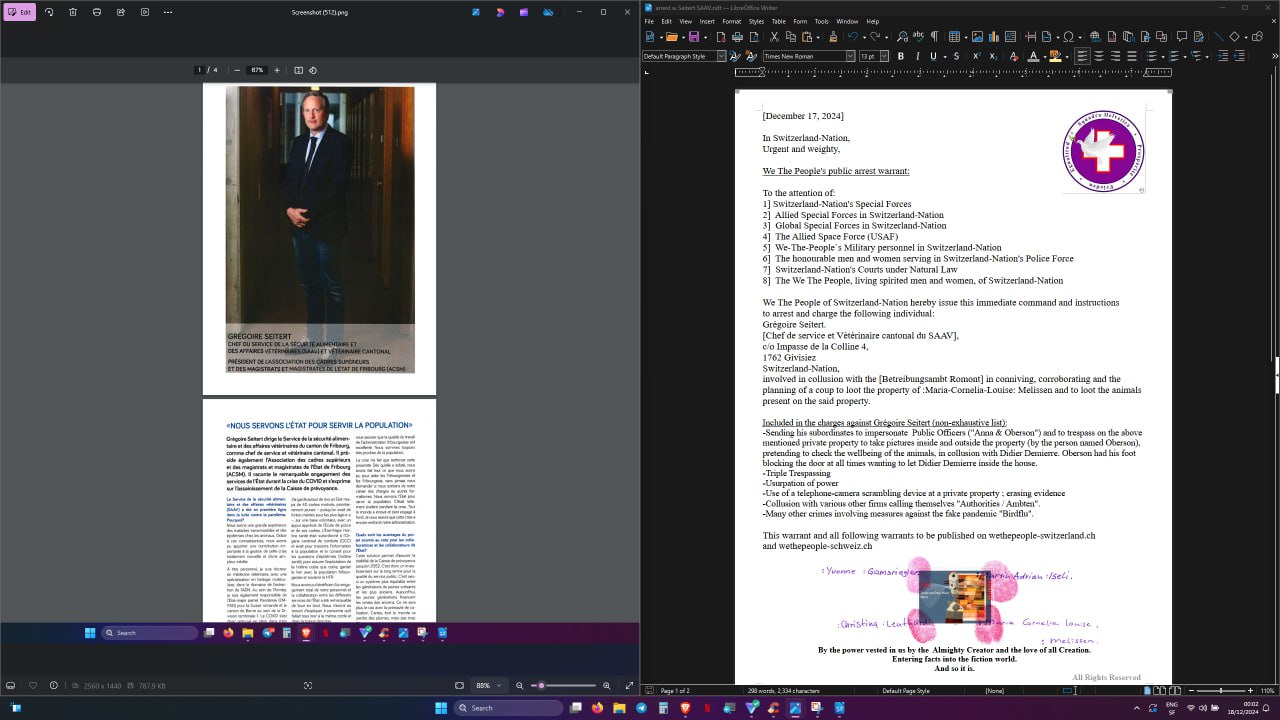Click the Clone Formatting paintbrush icon
This screenshot has width=1280, height=720.
[x=833, y=37]
